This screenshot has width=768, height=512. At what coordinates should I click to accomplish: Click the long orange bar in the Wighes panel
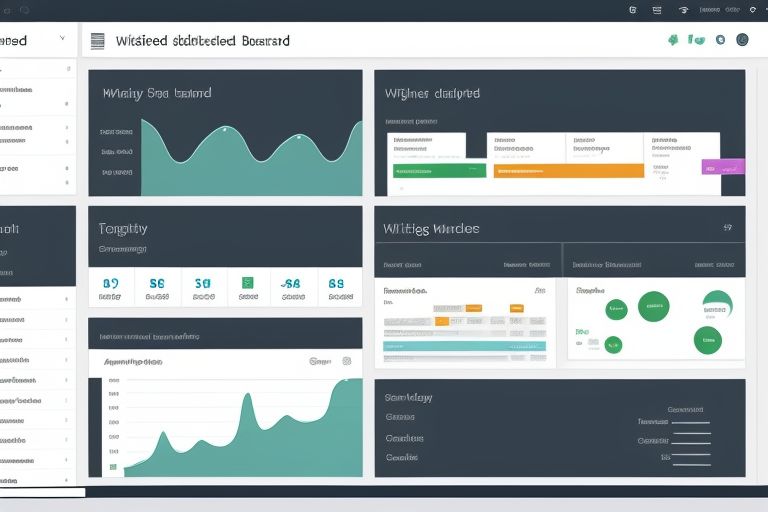pyautogui.click(x=568, y=171)
